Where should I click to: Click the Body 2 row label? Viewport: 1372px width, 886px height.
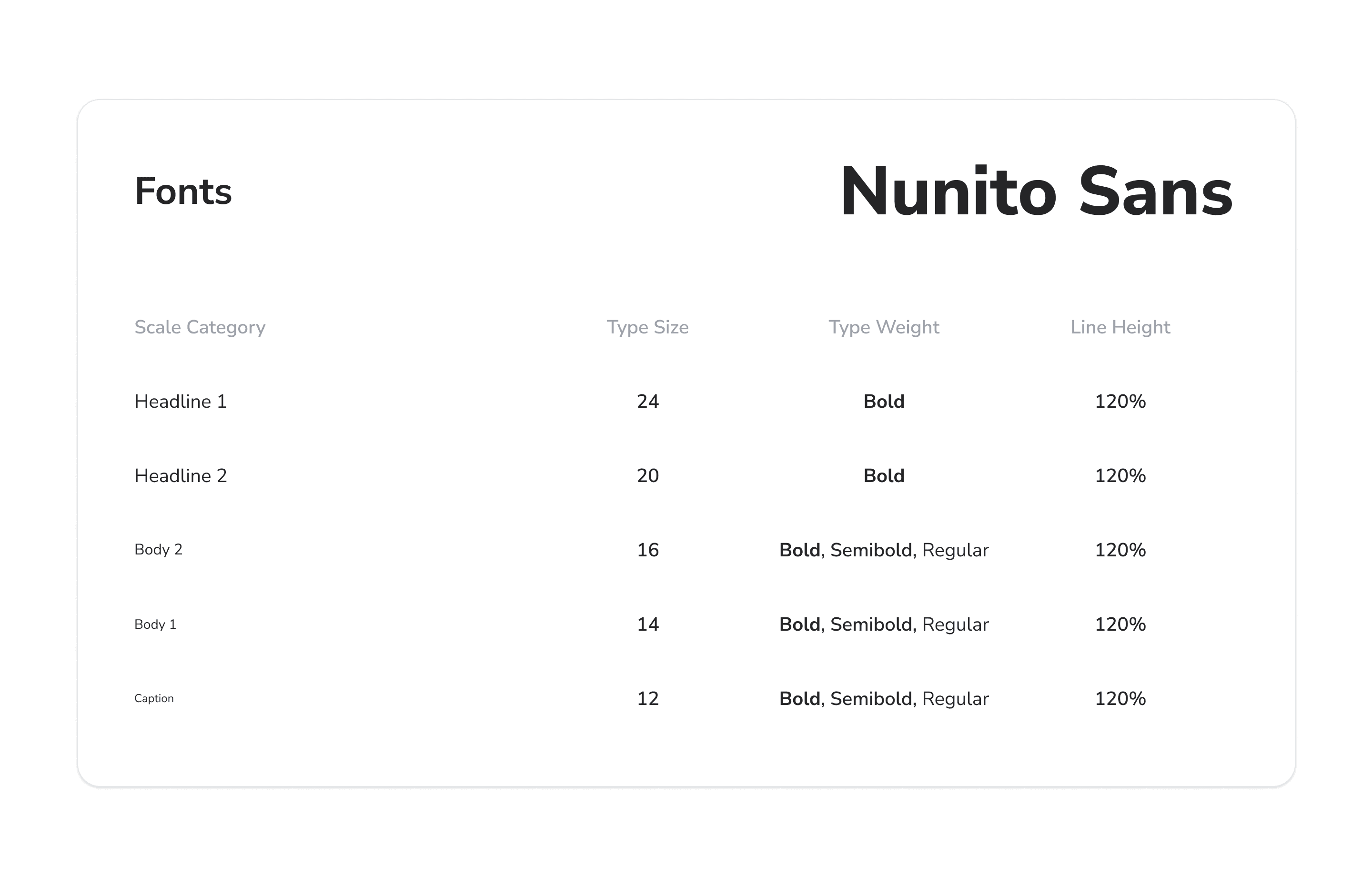coord(158,550)
